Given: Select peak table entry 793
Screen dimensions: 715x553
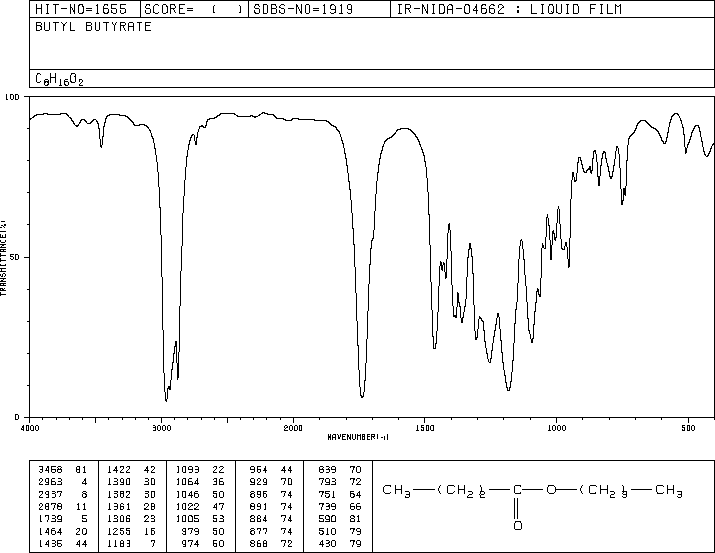Looking at the screenshot, I should tap(340, 482).
